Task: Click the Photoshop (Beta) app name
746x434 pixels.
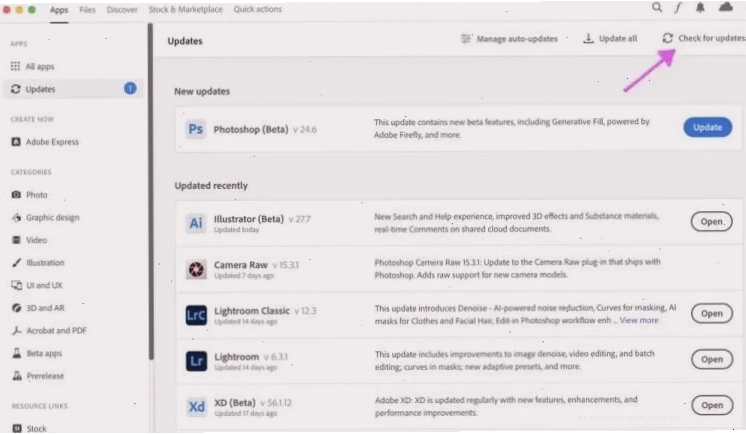Action: pos(251,129)
